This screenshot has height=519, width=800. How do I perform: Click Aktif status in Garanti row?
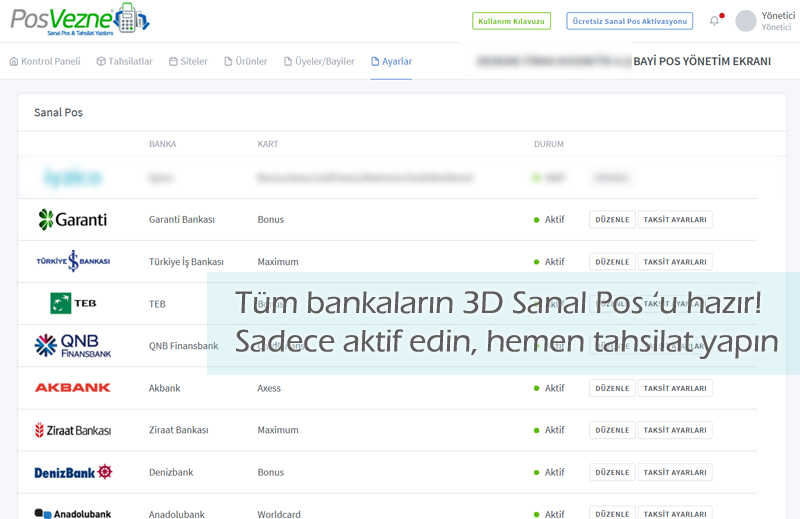tap(549, 219)
